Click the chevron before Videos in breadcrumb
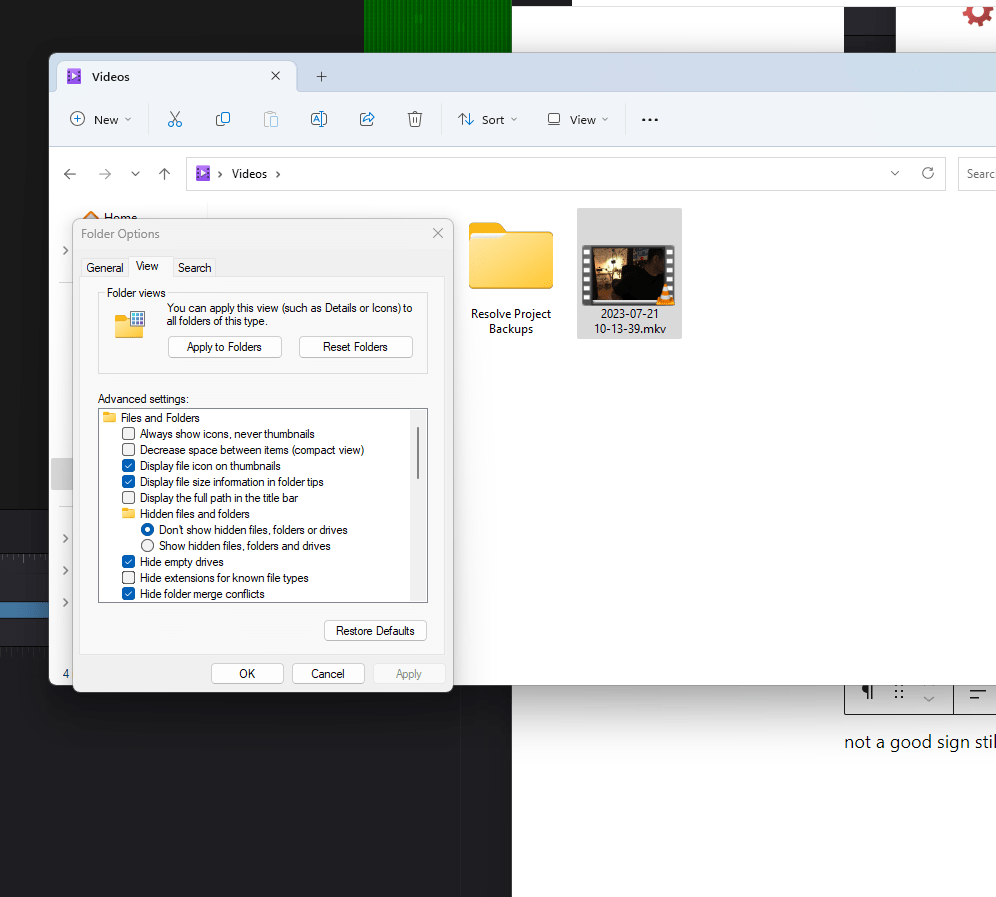 [x=220, y=174]
